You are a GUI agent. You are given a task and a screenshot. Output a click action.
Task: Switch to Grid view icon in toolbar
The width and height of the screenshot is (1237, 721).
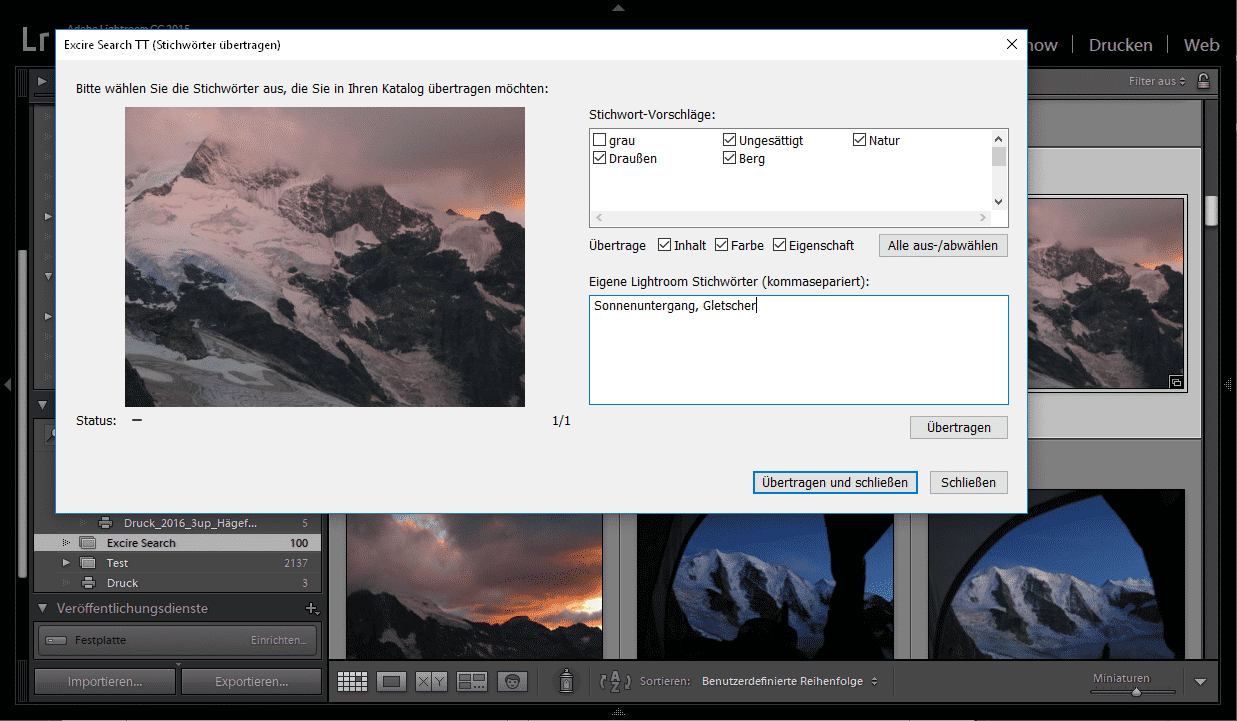[352, 682]
